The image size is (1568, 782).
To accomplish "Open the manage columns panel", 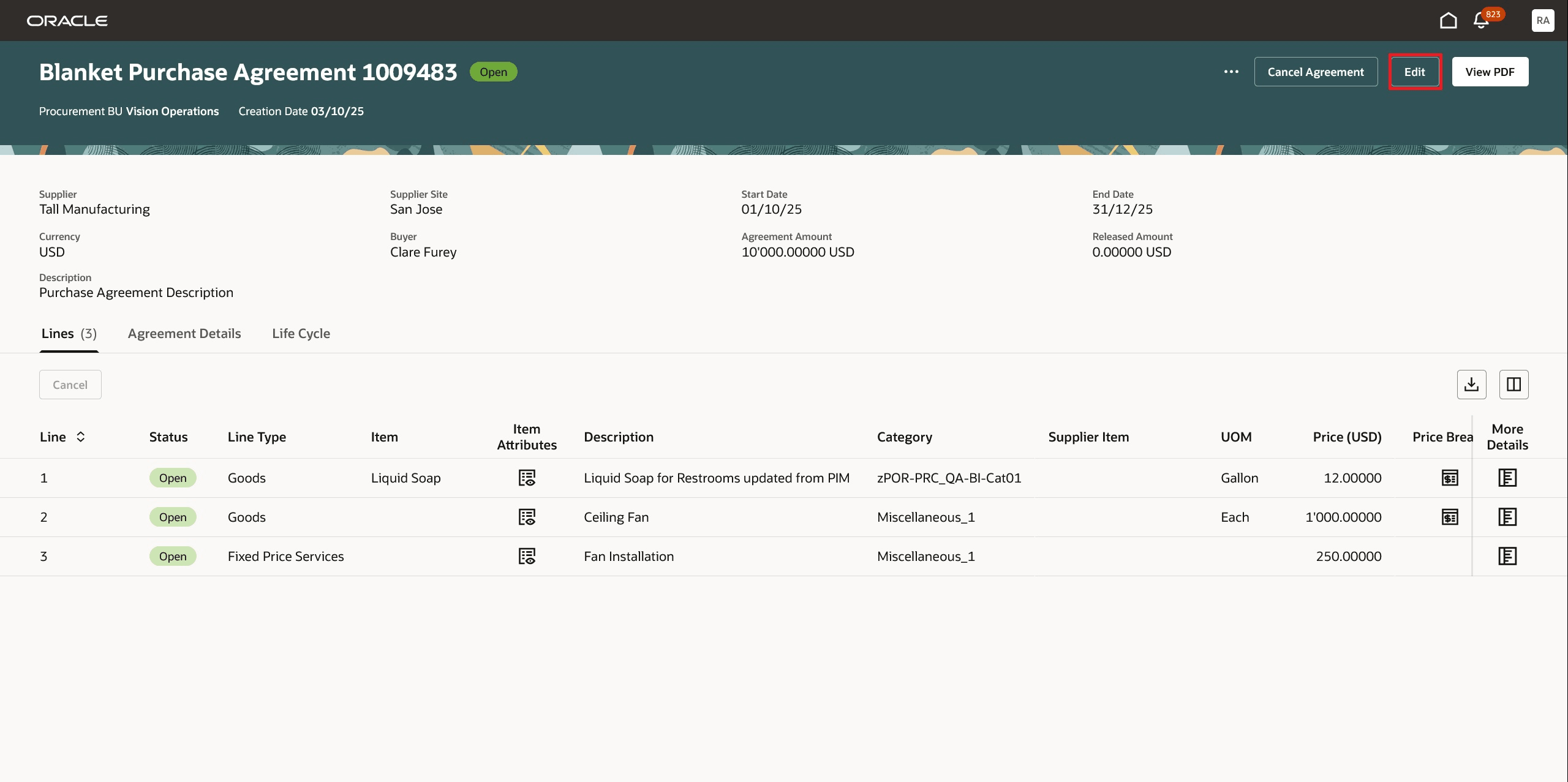I will click(x=1513, y=384).
